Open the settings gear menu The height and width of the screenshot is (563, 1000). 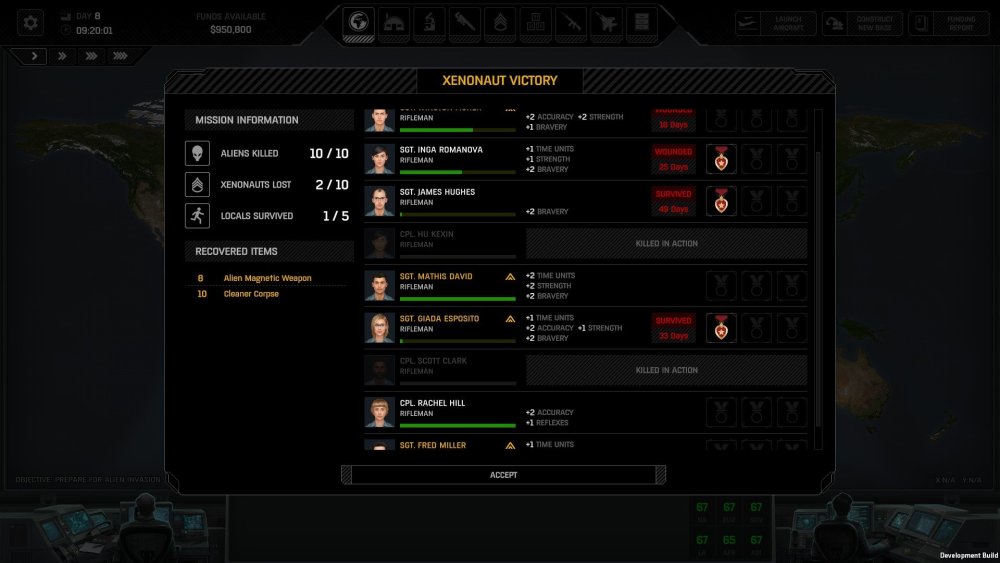pyautogui.click(x=30, y=23)
